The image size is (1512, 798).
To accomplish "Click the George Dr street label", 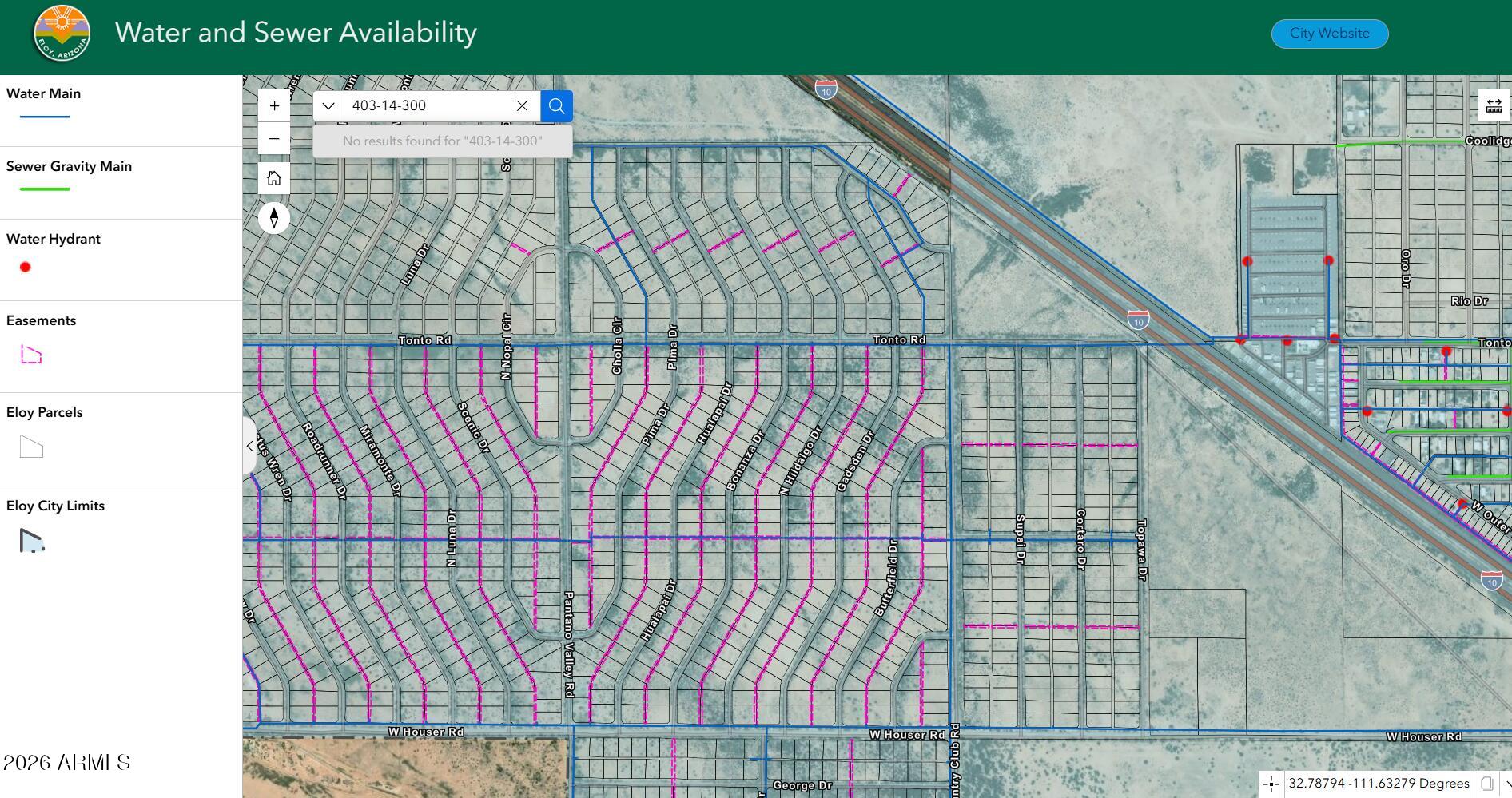I will 803,786.
